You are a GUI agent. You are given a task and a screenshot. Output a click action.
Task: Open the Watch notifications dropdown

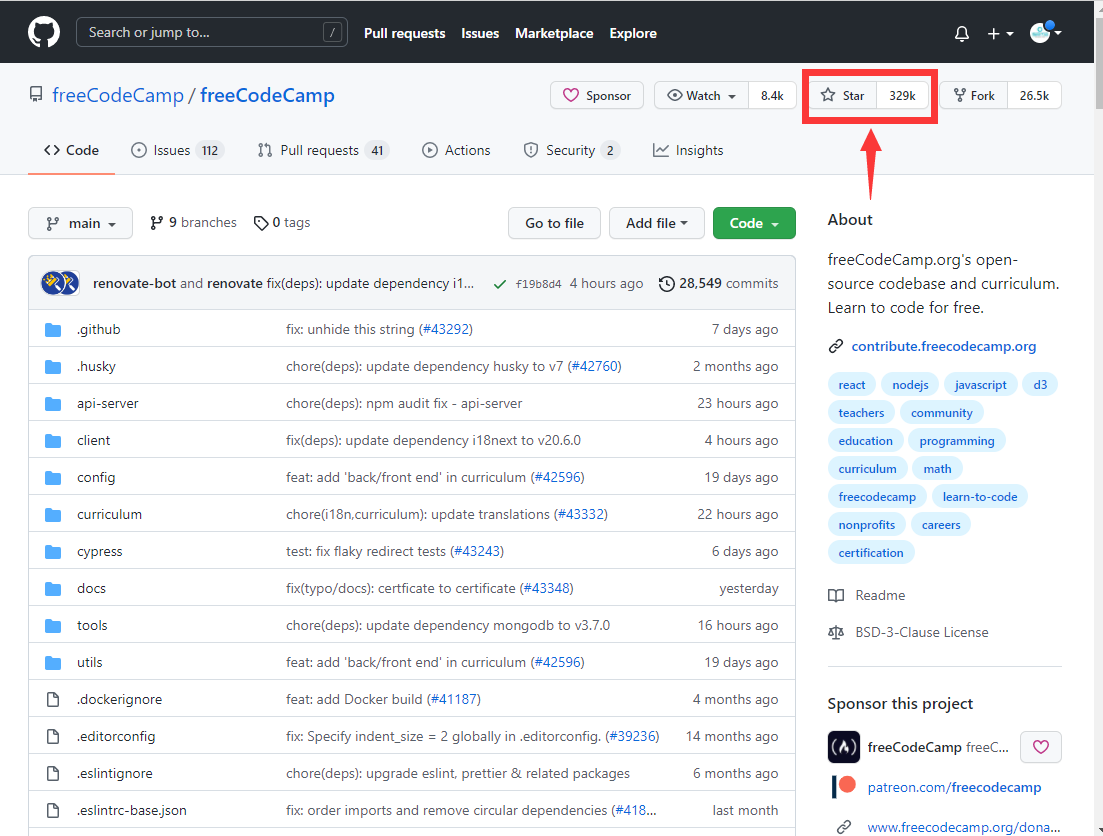701,96
